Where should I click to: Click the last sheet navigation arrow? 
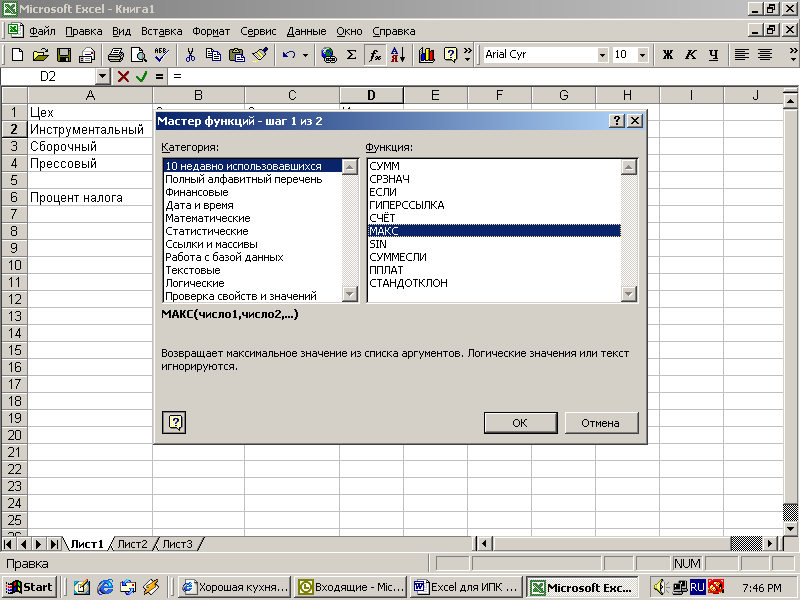click(54, 544)
